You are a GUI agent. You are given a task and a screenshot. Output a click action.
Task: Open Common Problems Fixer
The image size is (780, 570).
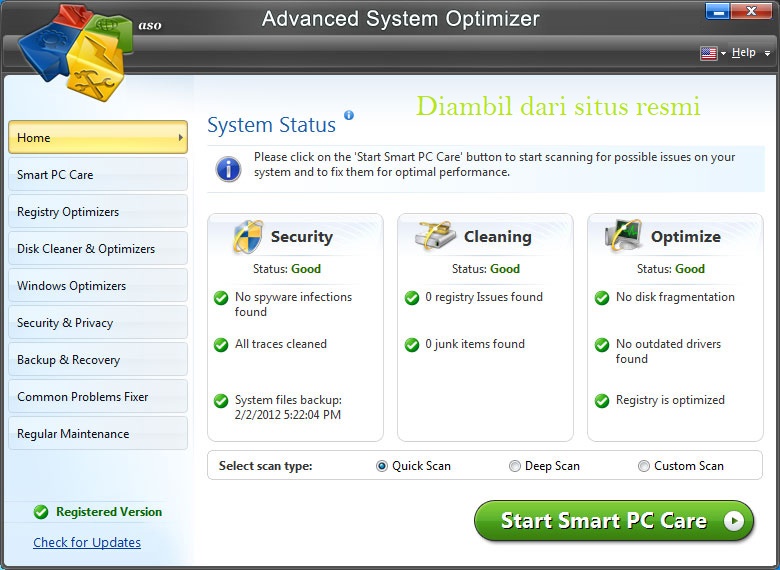point(98,396)
